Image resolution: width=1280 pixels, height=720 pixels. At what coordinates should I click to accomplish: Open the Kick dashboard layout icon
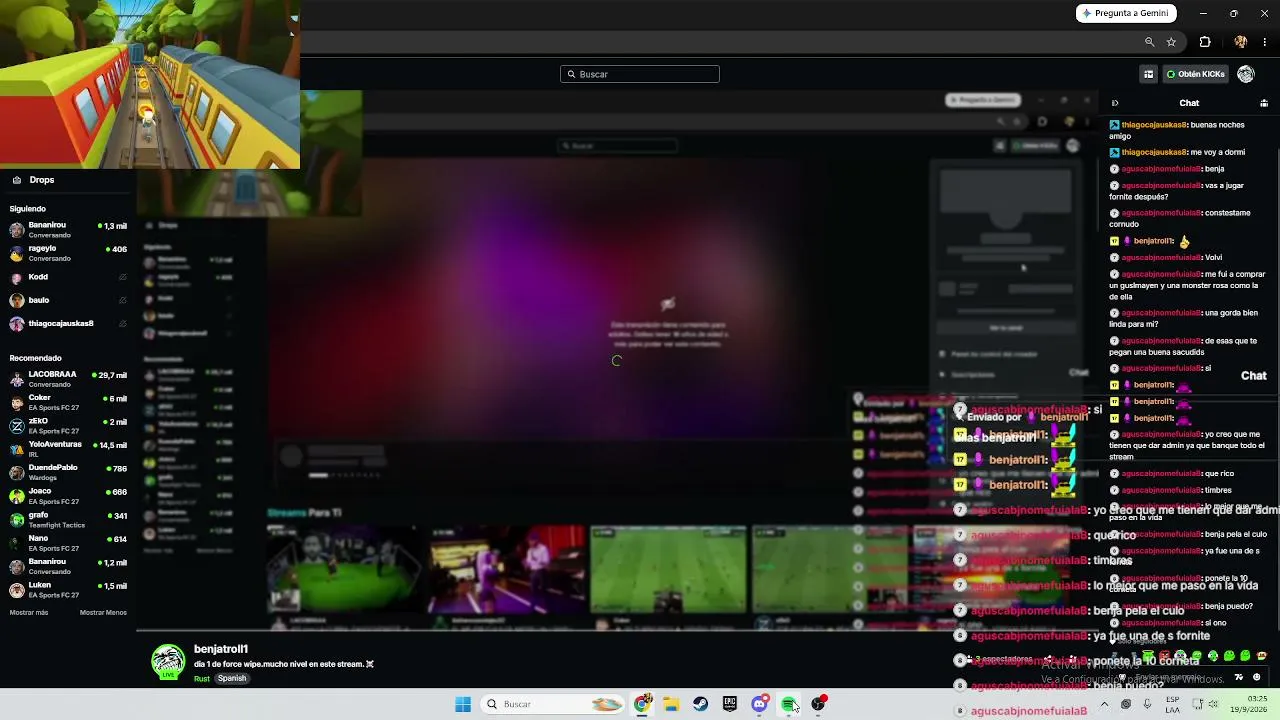tap(1149, 74)
